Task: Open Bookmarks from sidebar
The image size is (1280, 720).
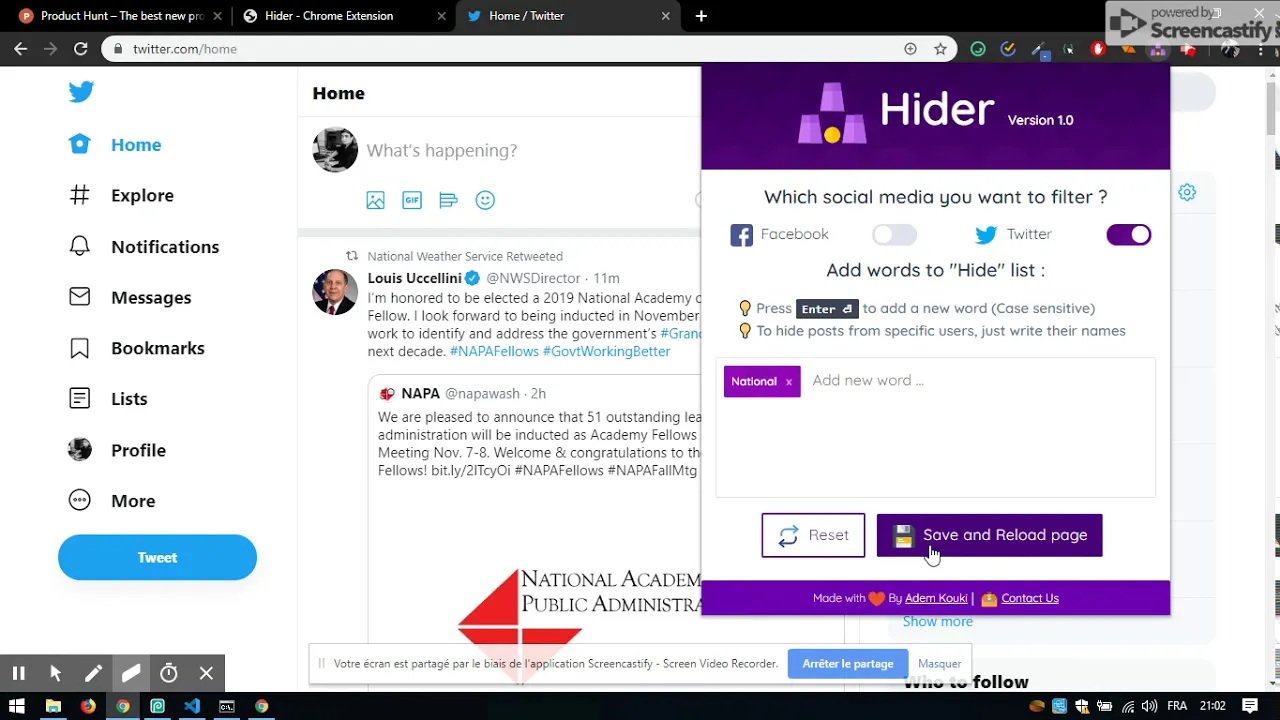Action: [x=136, y=348]
